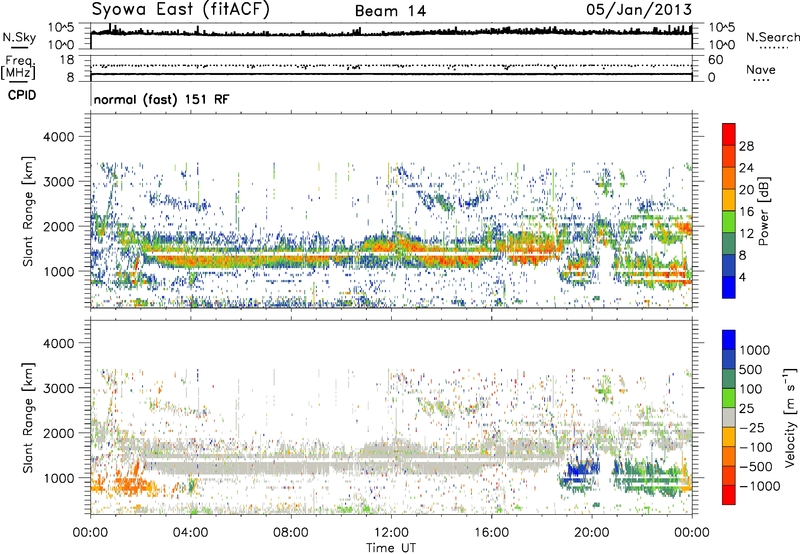Select the 'Beam 14' heading text

390,11
